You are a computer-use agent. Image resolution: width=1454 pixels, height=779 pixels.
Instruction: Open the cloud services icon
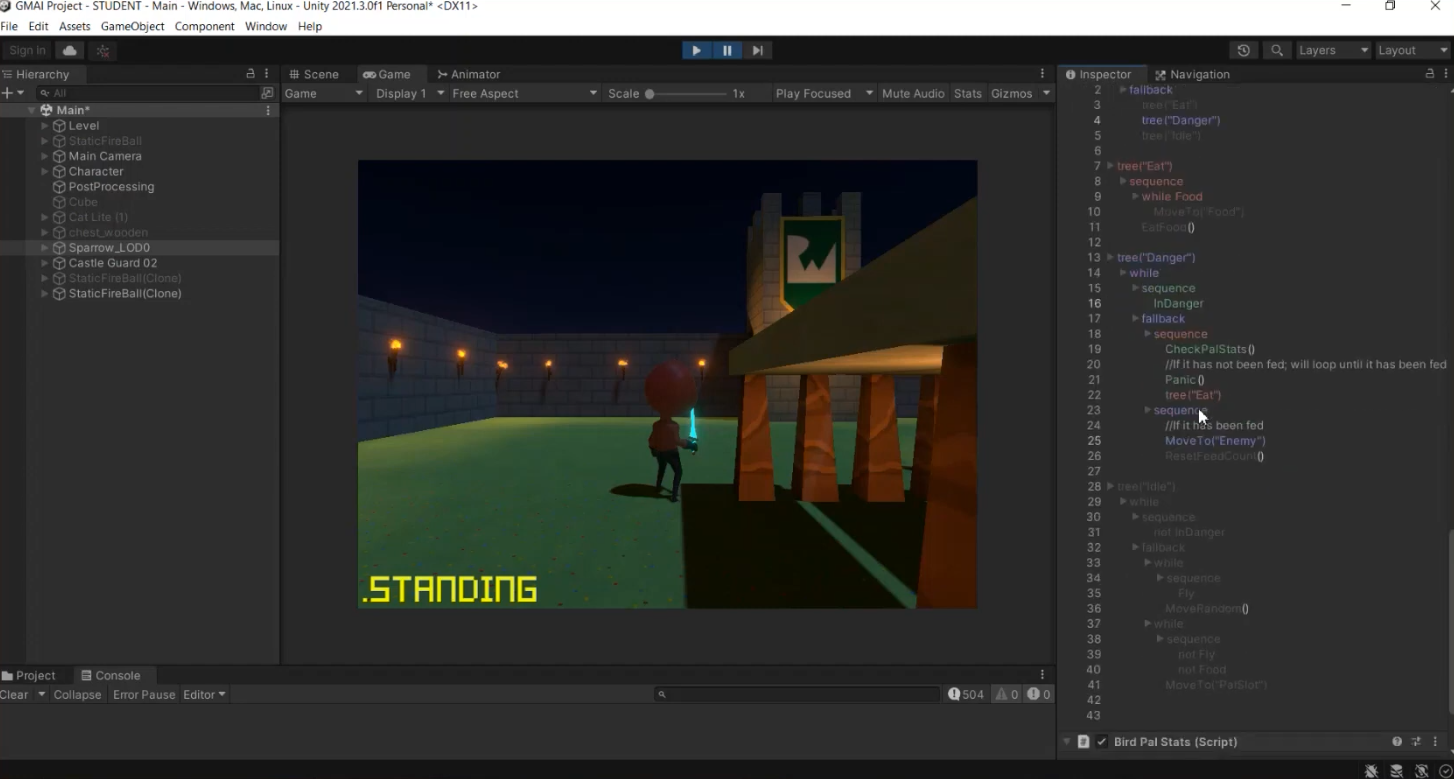pyautogui.click(x=69, y=50)
